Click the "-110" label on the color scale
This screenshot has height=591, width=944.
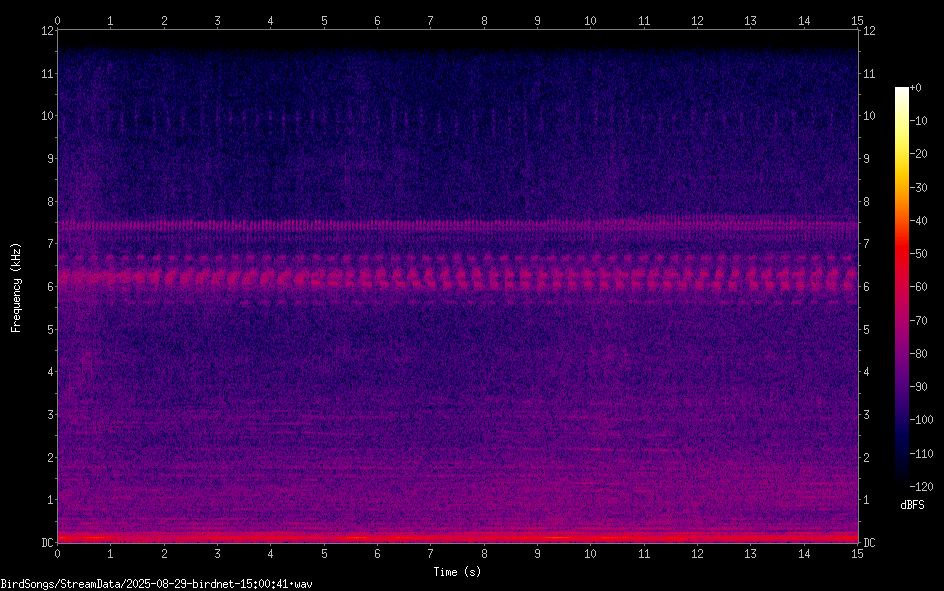(921, 454)
